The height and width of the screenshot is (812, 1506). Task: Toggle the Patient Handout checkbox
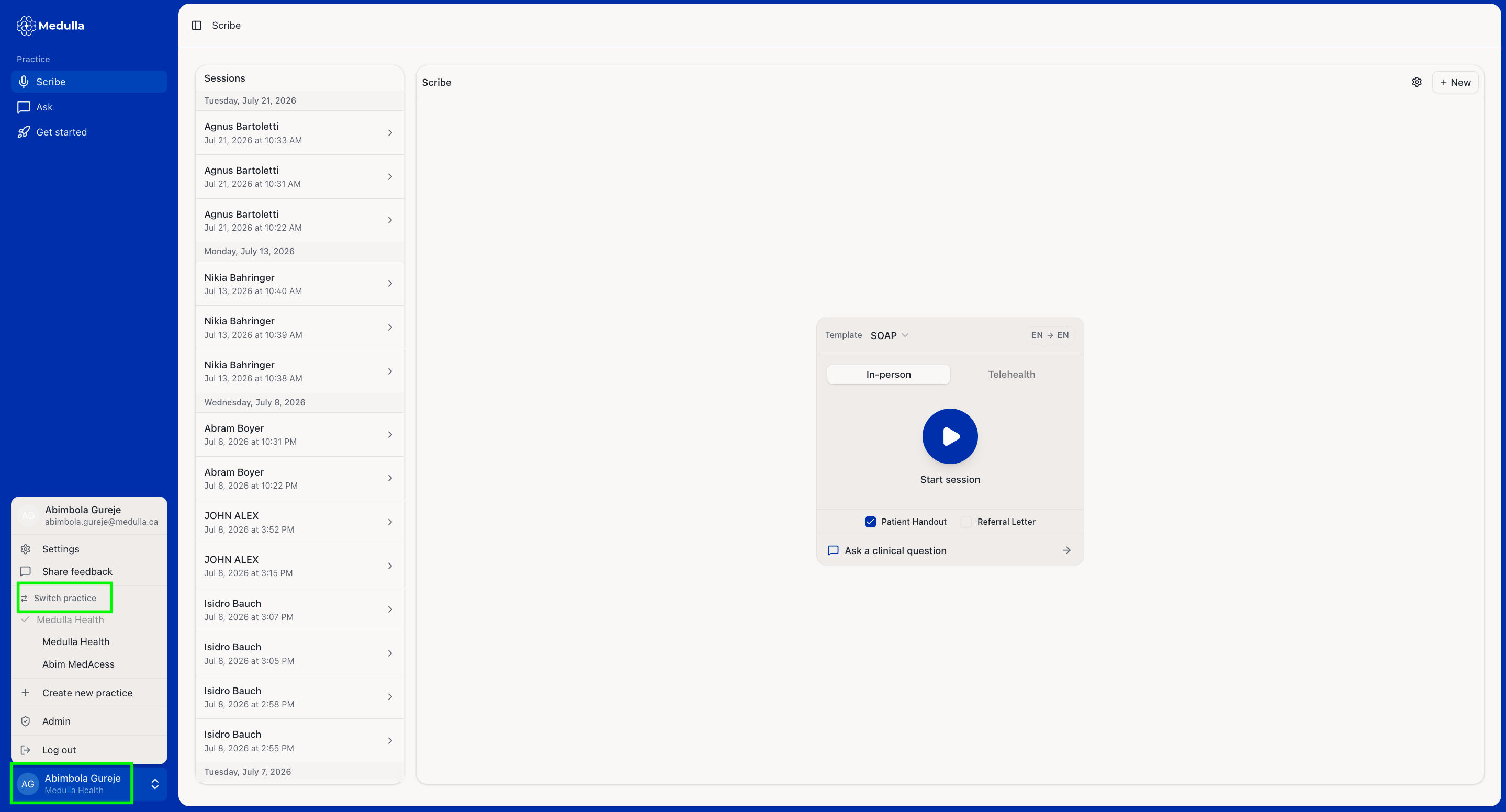871,522
